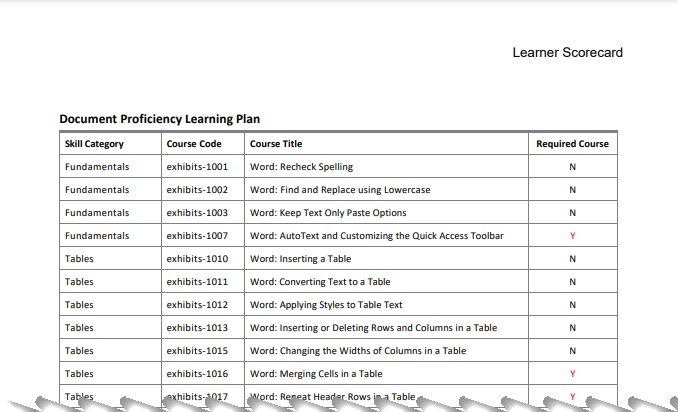The image size is (678, 412).
Task: Select the course code exhibits-1016
Action: [197, 373]
